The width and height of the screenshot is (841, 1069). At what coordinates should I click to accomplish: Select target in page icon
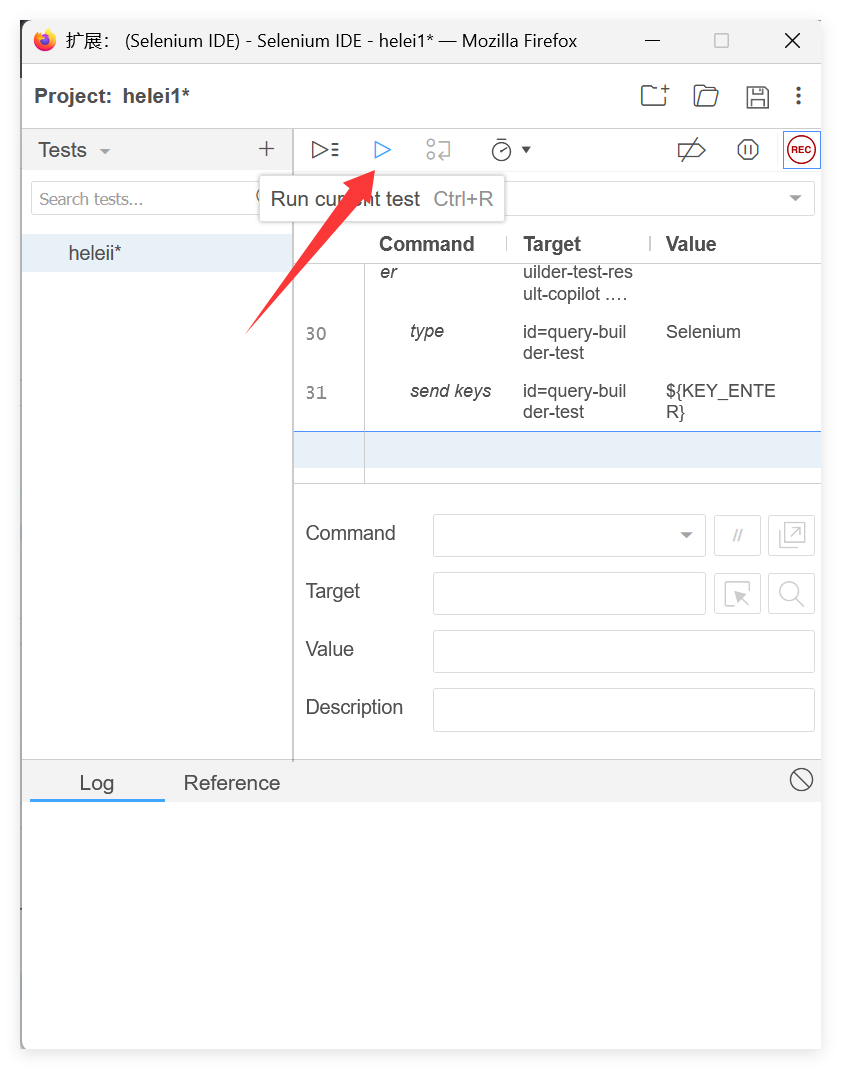click(x=737, y=593)
